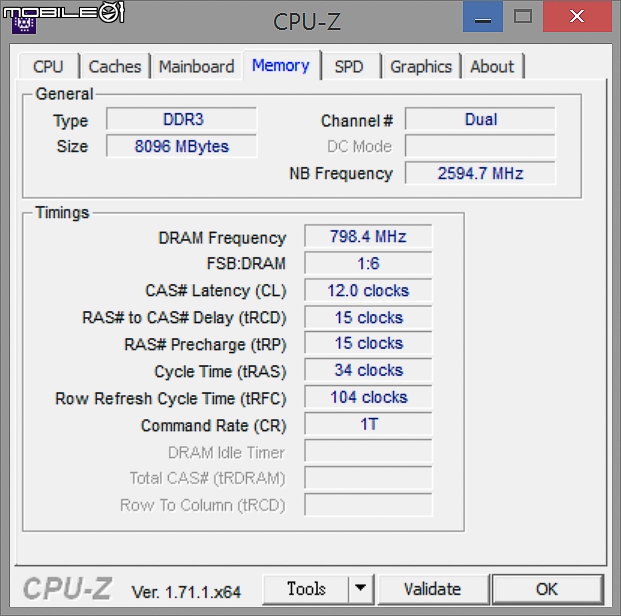621x616 pixels.
Task: Minimize the CPU-Z window
Action: click(x=483, y=16)
